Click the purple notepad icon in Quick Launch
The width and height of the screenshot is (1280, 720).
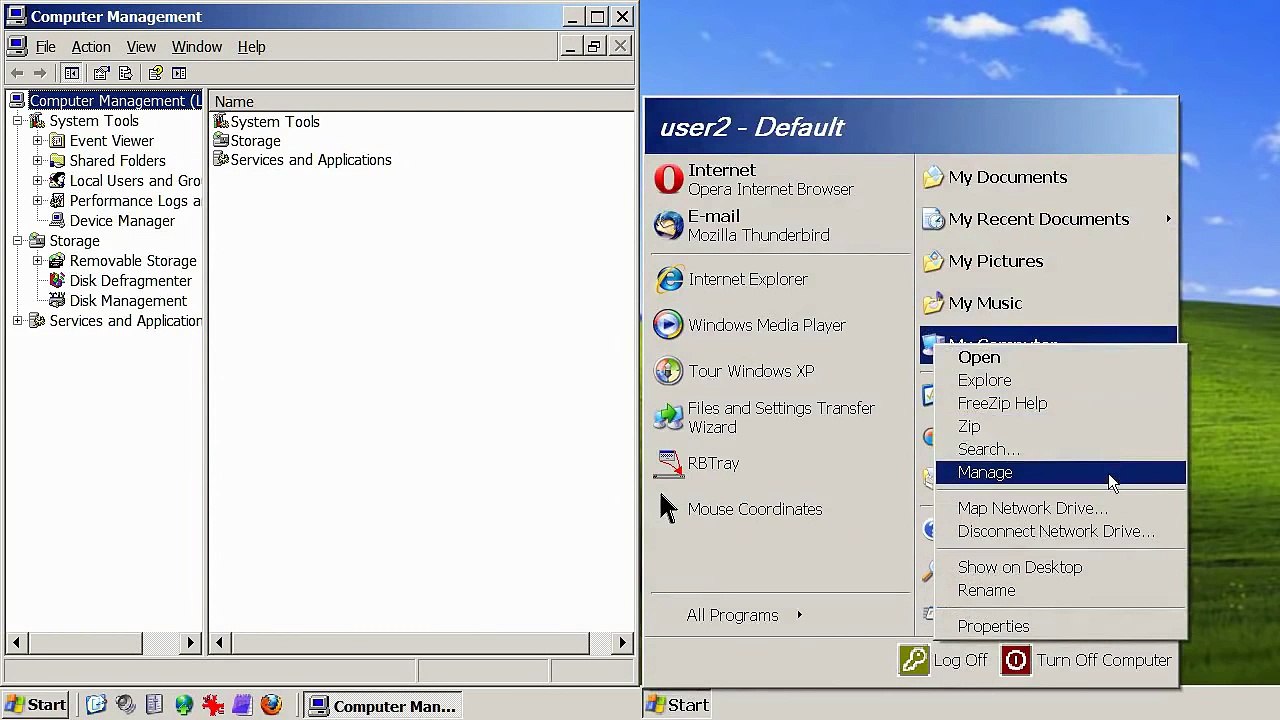(242, 705)
